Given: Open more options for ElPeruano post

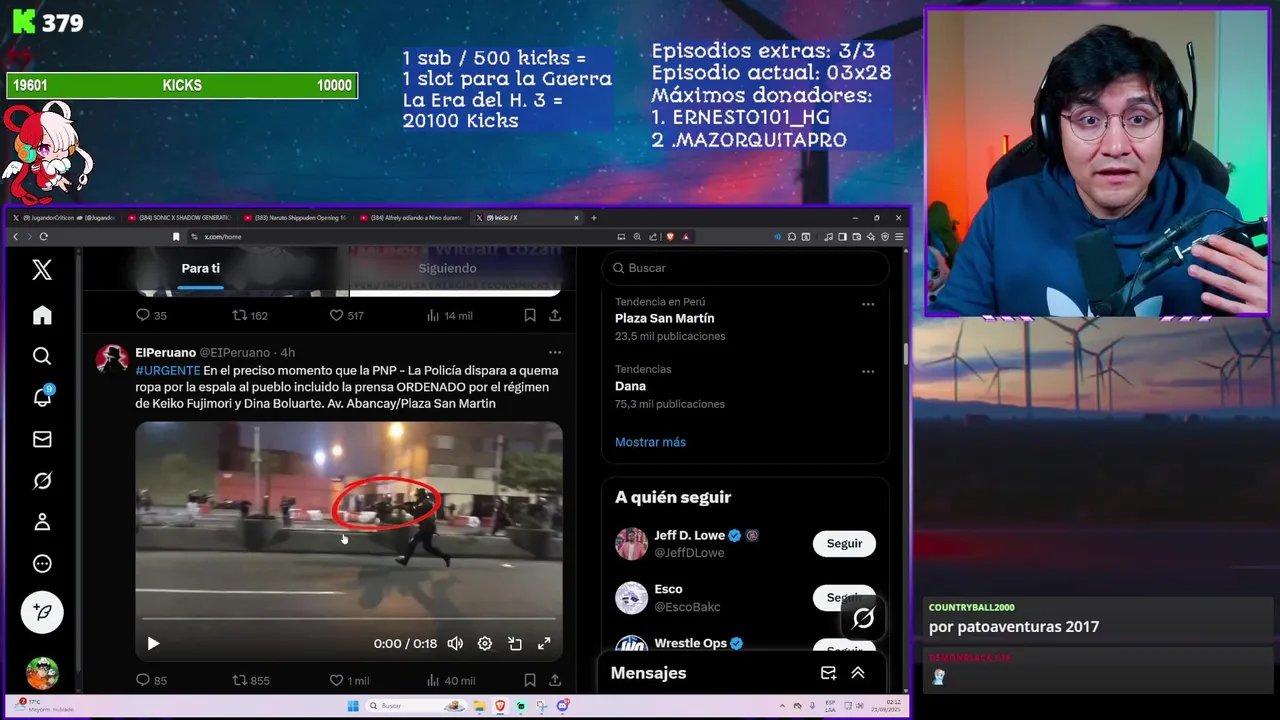Looking at the screenshot, I should pos(555,352).
